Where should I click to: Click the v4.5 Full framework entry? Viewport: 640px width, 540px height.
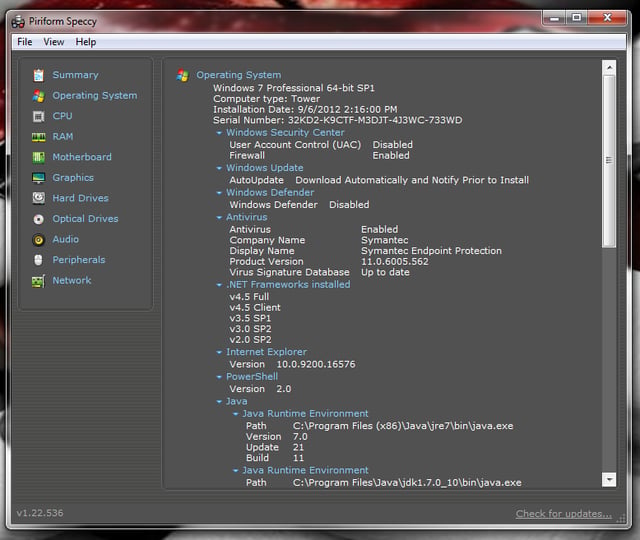tap(249, 297)
